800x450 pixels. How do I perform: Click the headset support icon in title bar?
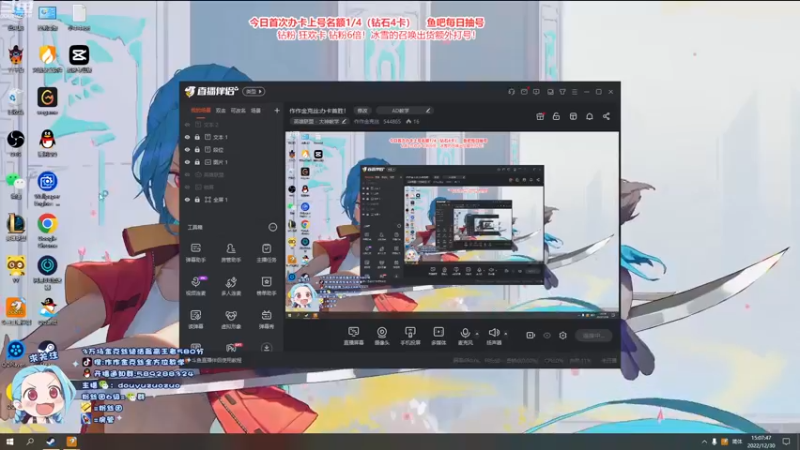[511, 92]
